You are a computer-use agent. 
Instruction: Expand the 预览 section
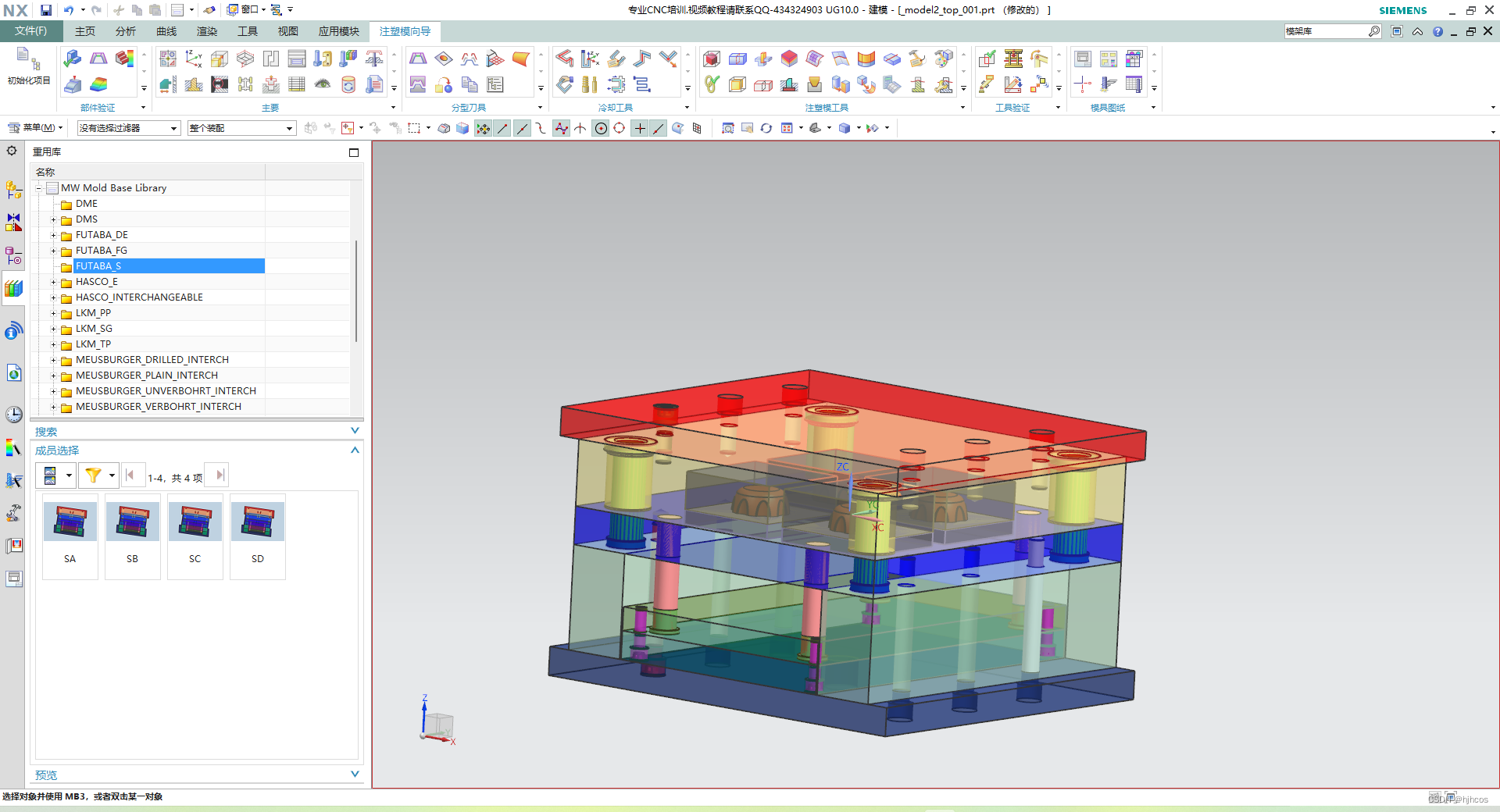[x=355, y=775]
